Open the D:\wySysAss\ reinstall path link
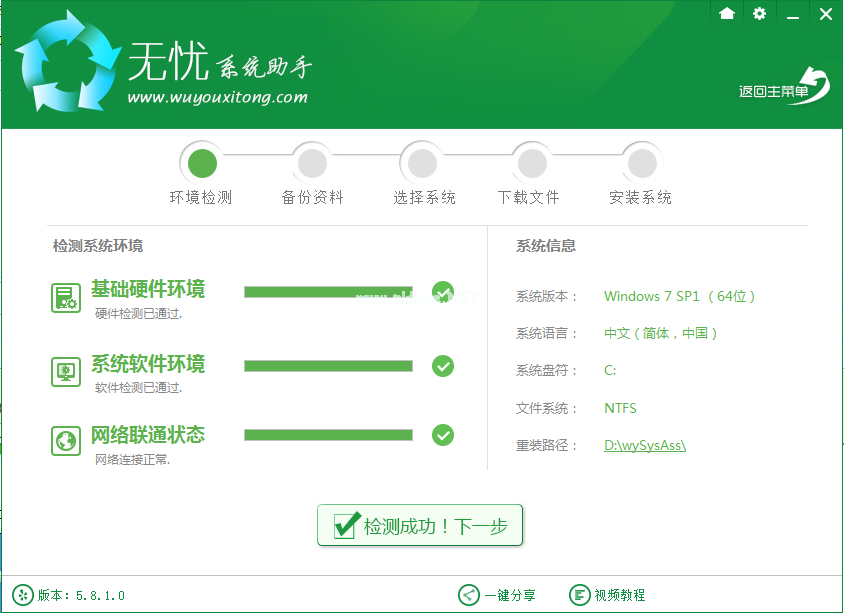This screenshot has height=613, width=844. 644,445
